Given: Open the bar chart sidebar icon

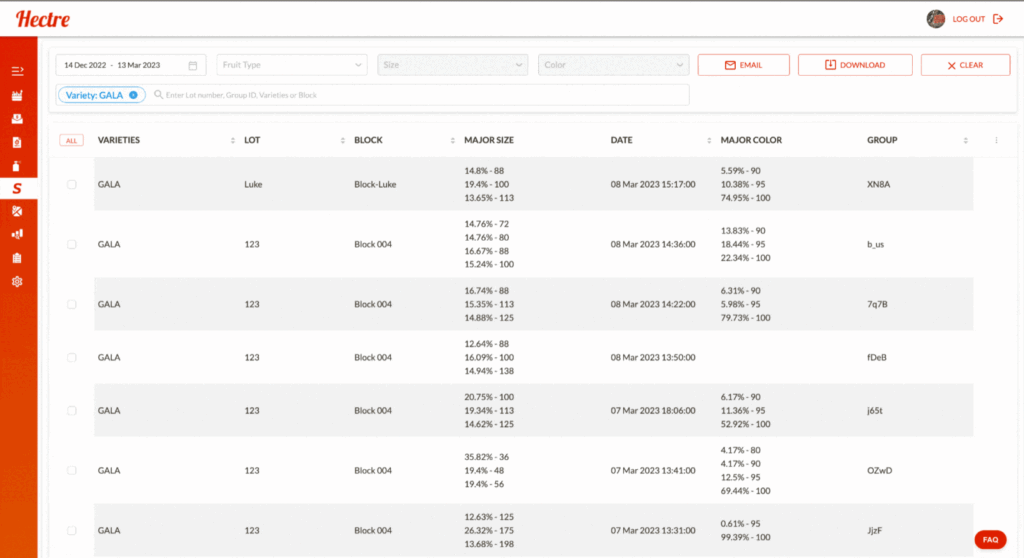Looking at the screenshot, I should [17, 234].
